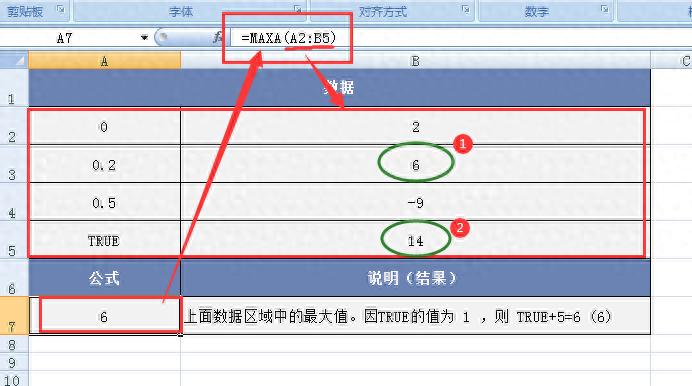Select cell A5 containing TRUE

(105, 240)
